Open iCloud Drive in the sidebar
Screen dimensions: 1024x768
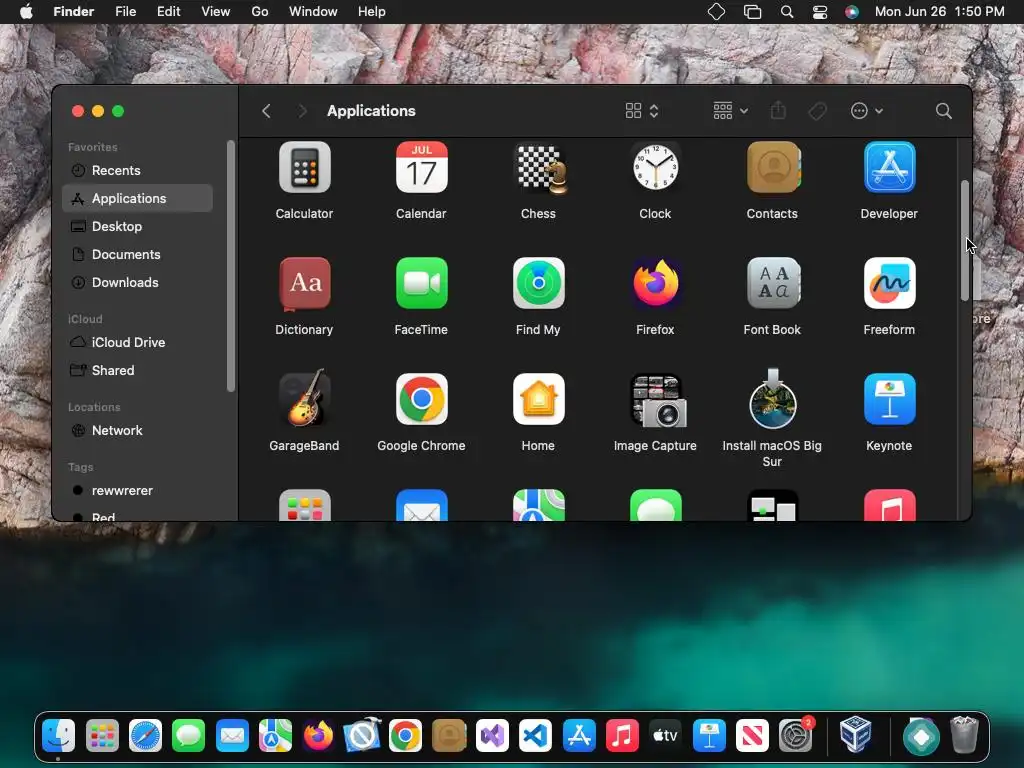point(137,342)
